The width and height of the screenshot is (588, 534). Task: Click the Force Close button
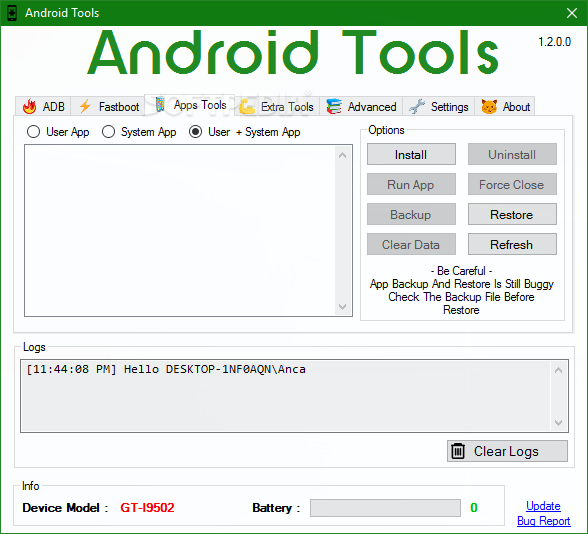coord(512,184)
